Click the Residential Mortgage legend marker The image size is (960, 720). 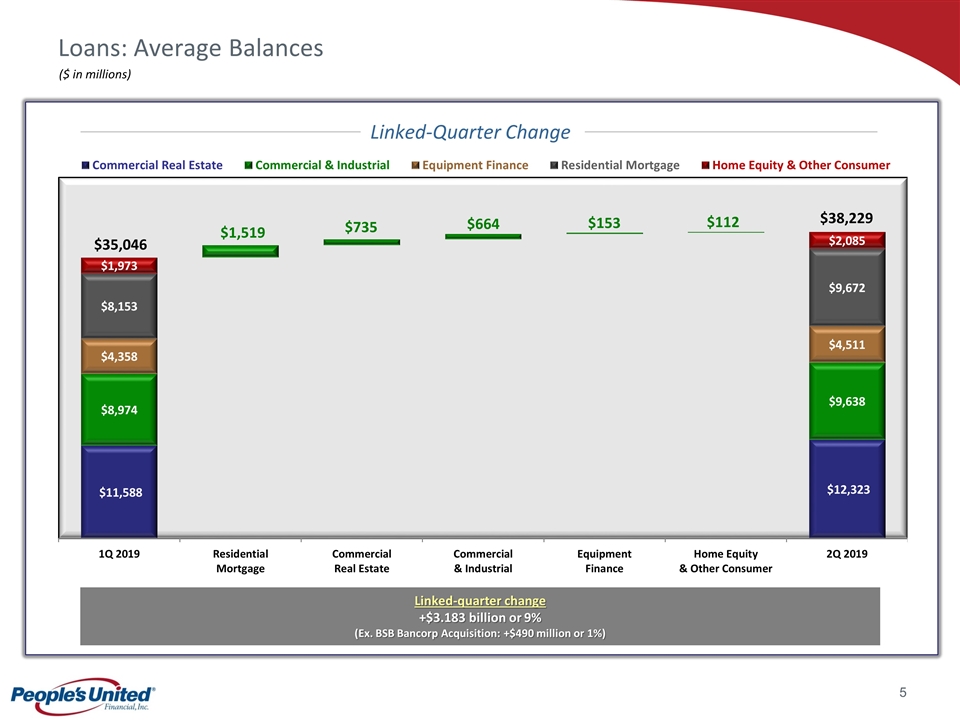[x=554, y=166]
